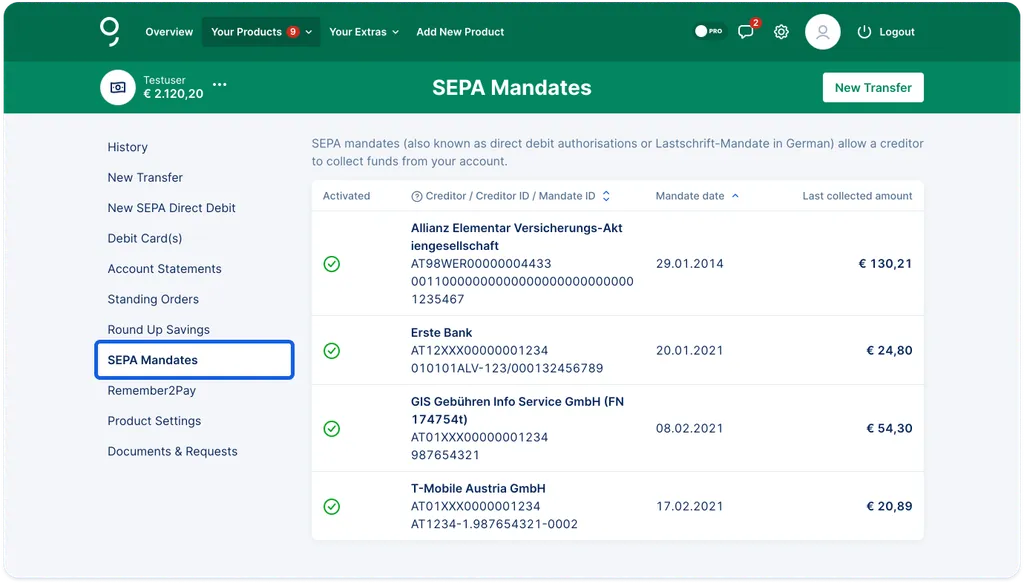The height and width of the screenshot is (583, 1024).
Task: Select Add New Product in navigation
Action: point(460,32)
